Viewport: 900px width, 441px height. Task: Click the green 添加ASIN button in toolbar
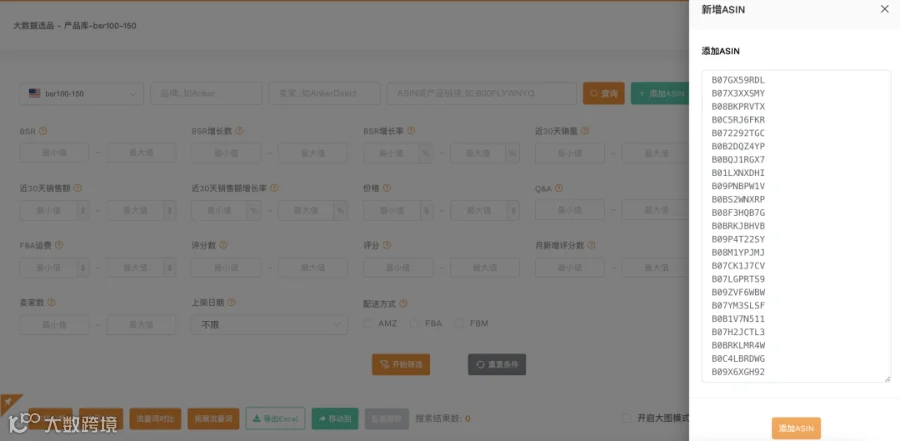coord(660,93)
